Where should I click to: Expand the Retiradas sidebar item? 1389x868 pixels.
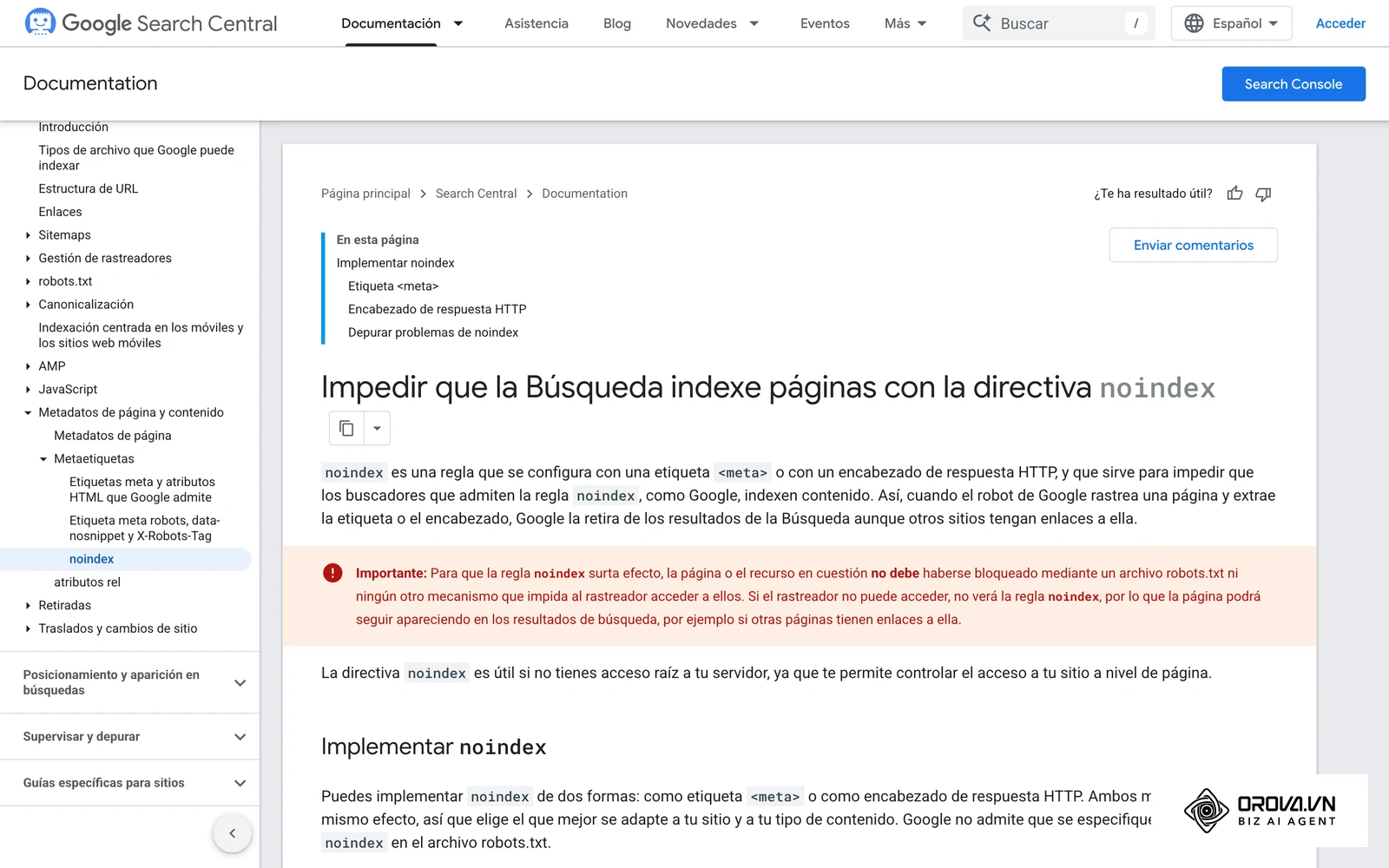click(28, 606)
